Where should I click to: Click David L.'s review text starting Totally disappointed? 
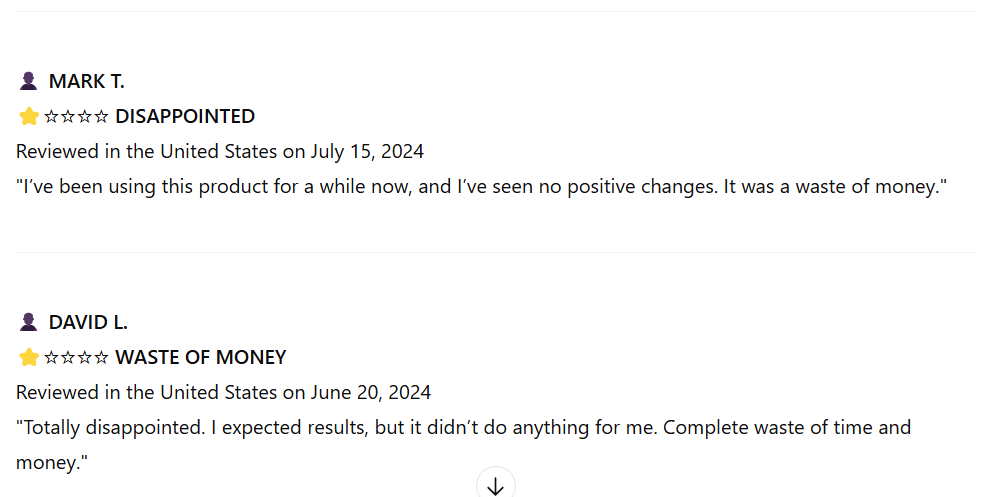pos(463,445)
